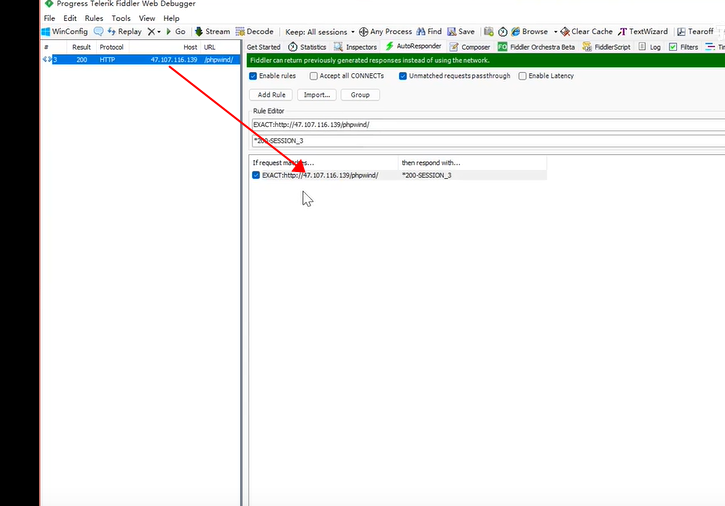Switch to the Composer tab

pos(470,47)
